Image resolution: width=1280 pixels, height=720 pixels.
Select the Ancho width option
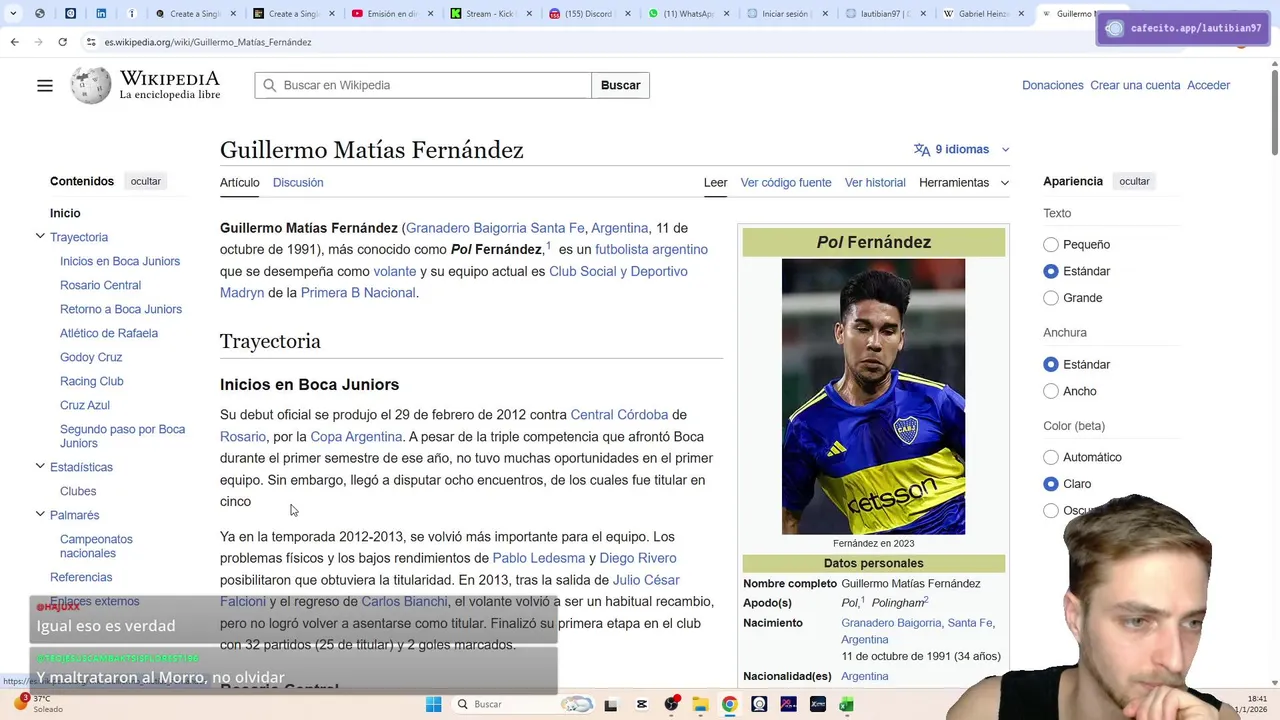click(x=1050, y=391)
